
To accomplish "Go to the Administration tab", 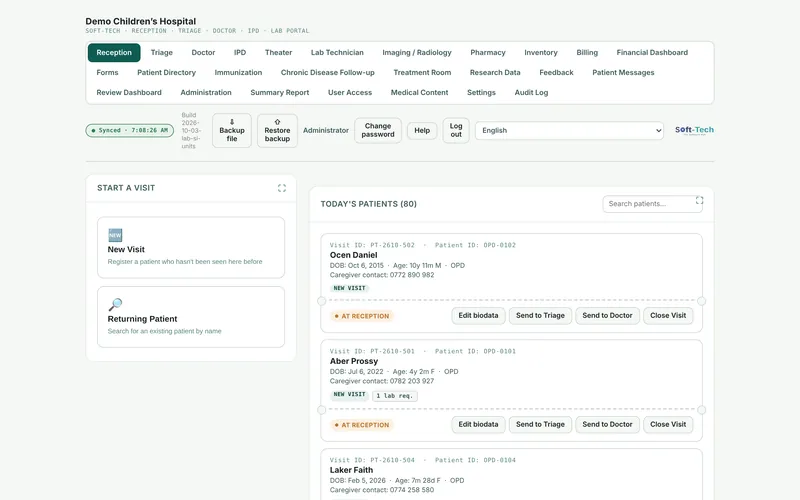I will (206, 92).
